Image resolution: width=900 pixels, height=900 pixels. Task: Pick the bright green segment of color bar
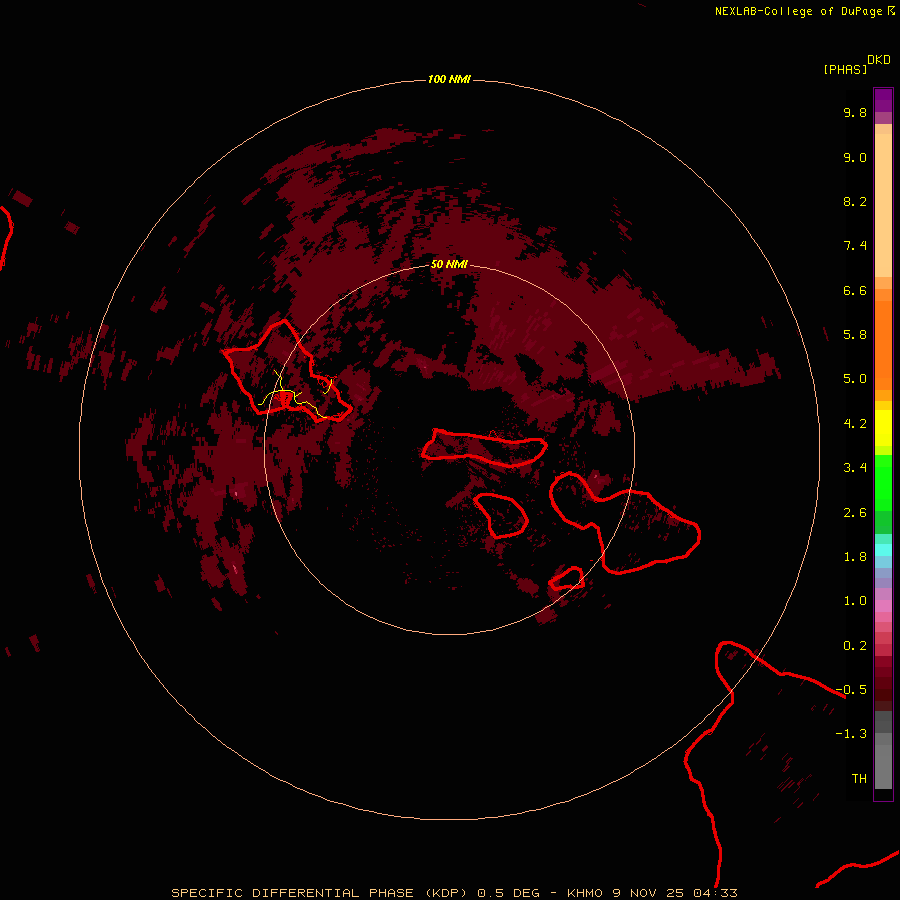click(x=883, y=482)
